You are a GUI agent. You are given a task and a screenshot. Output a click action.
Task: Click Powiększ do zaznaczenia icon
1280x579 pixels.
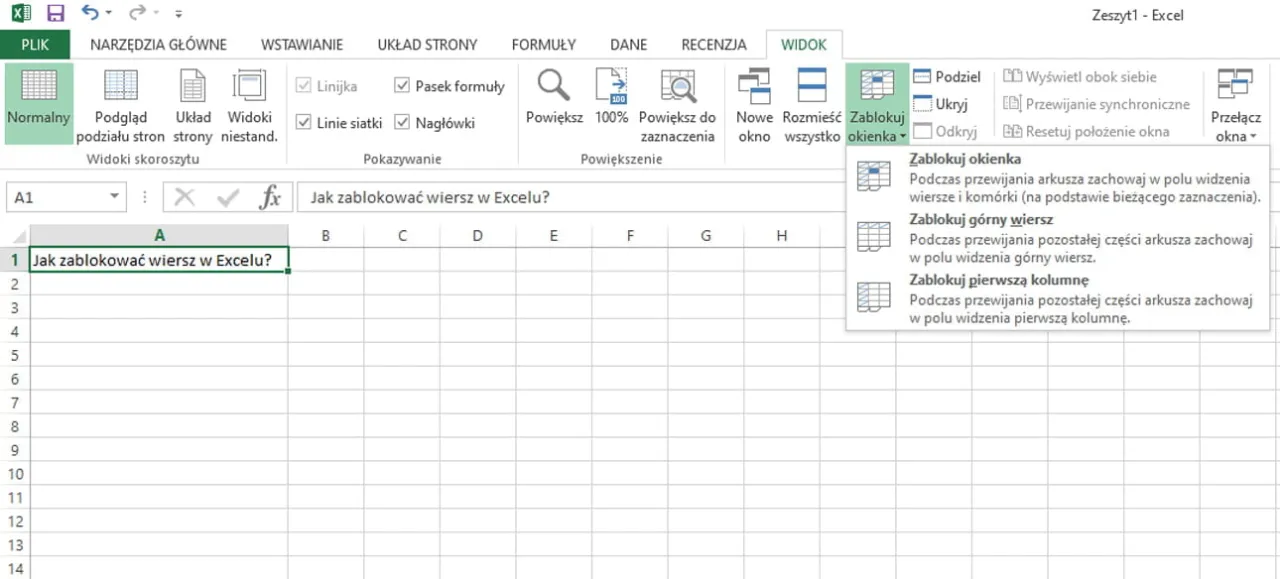coord(677,86)
